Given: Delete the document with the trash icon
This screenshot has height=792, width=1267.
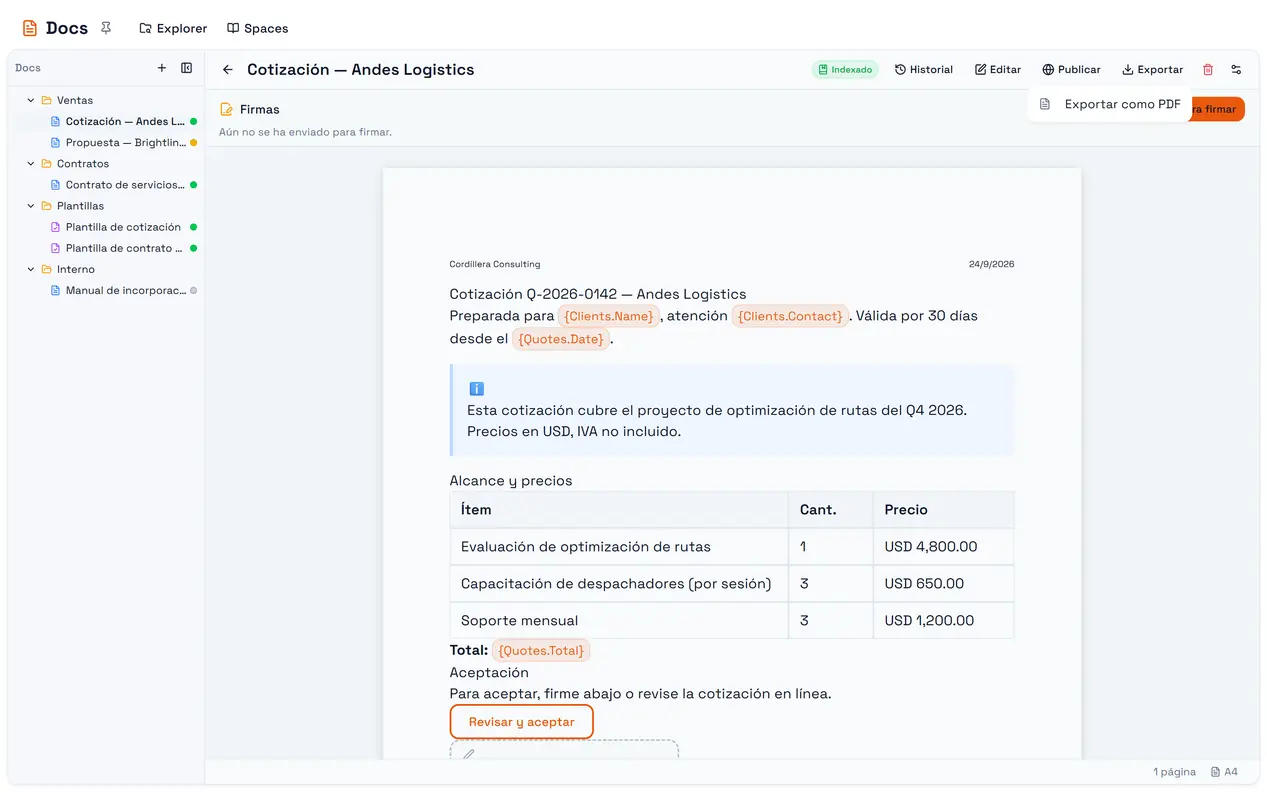Looking at the screenshot, I should click(1208, 69).
